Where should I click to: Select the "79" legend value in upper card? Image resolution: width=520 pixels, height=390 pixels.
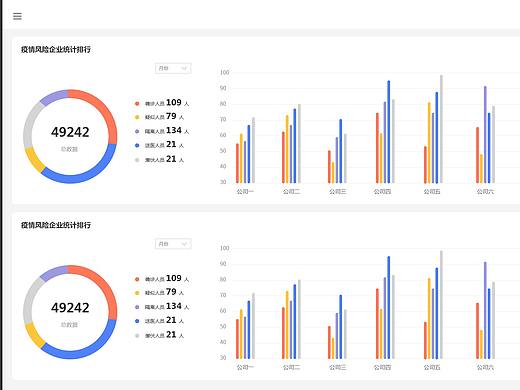point(171,116)
